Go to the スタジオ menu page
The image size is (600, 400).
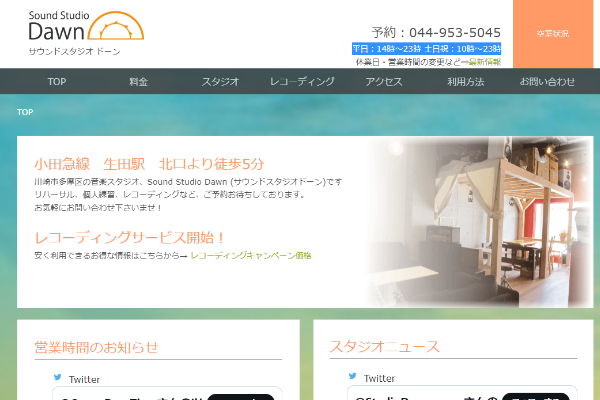(220, 82)
